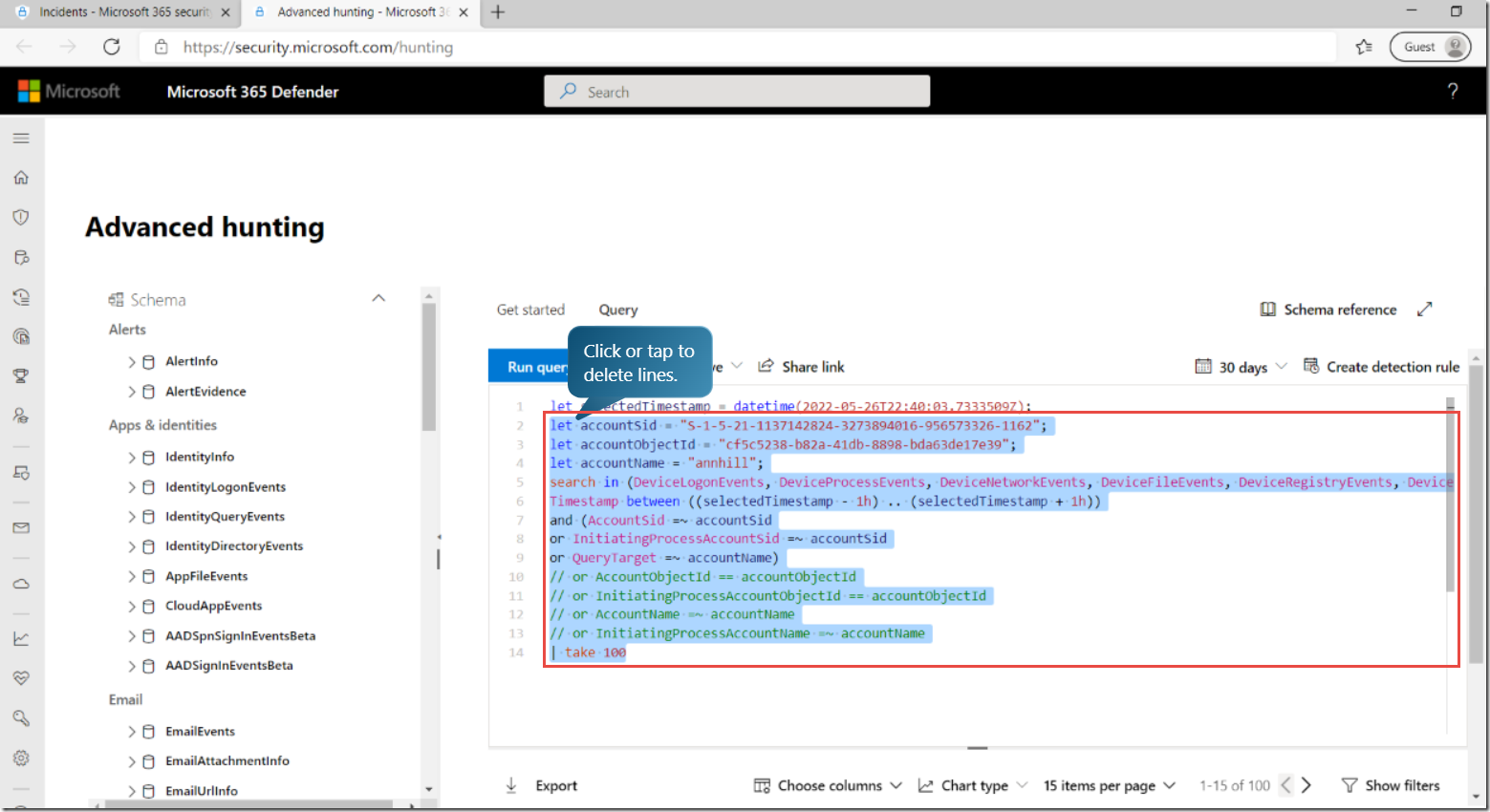Screen dimensions: 1490x812
Task: Click the Guest profile button
Action: 1431,47
